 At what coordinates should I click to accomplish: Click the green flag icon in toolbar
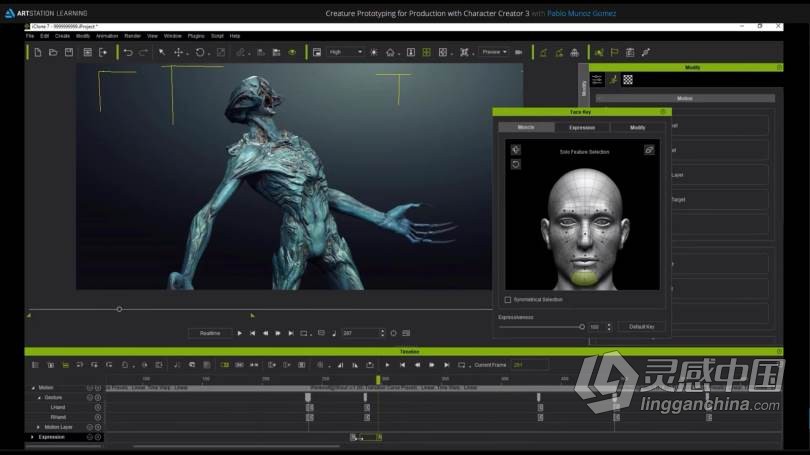614,52
